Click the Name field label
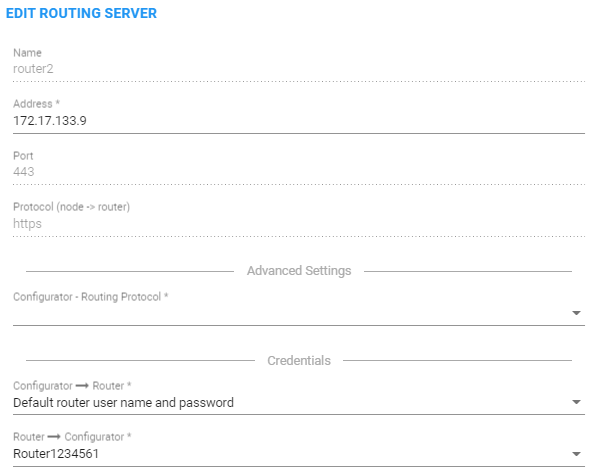 [x=27, y=53]
